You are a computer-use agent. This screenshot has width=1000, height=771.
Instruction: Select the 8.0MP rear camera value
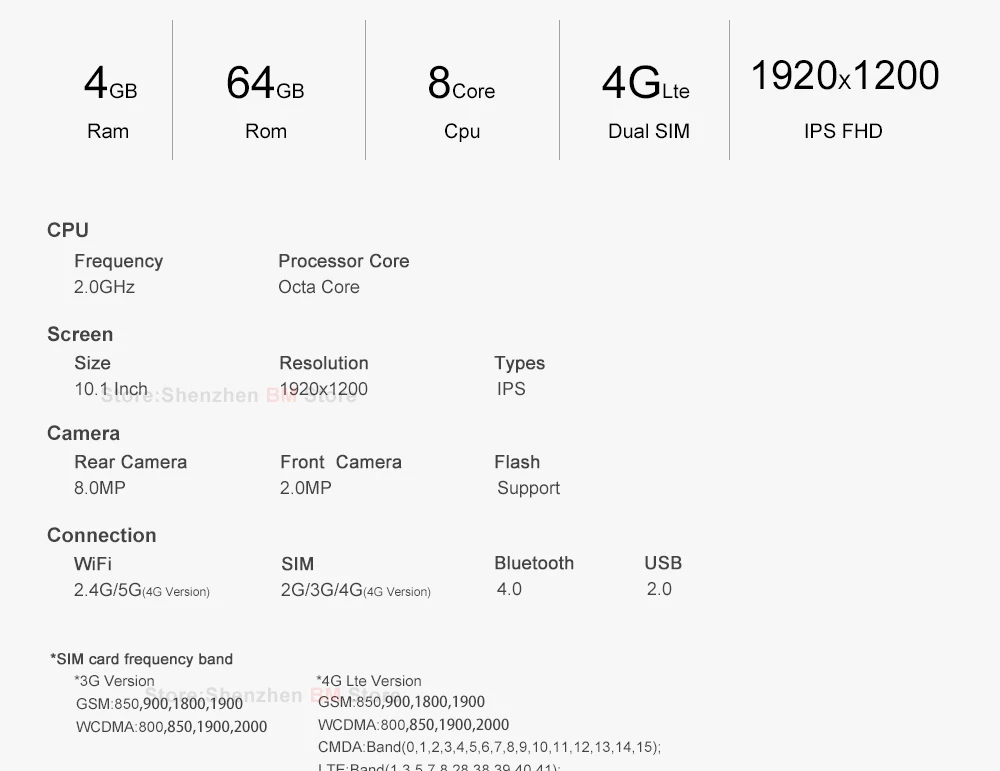click(99, 488)
